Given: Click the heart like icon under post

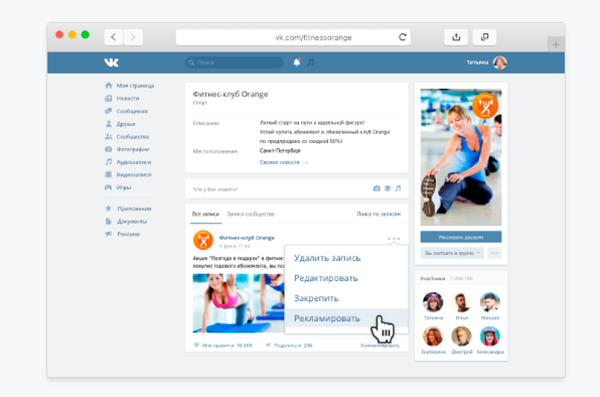Looking at the screenshot, I should click(196, 345).
